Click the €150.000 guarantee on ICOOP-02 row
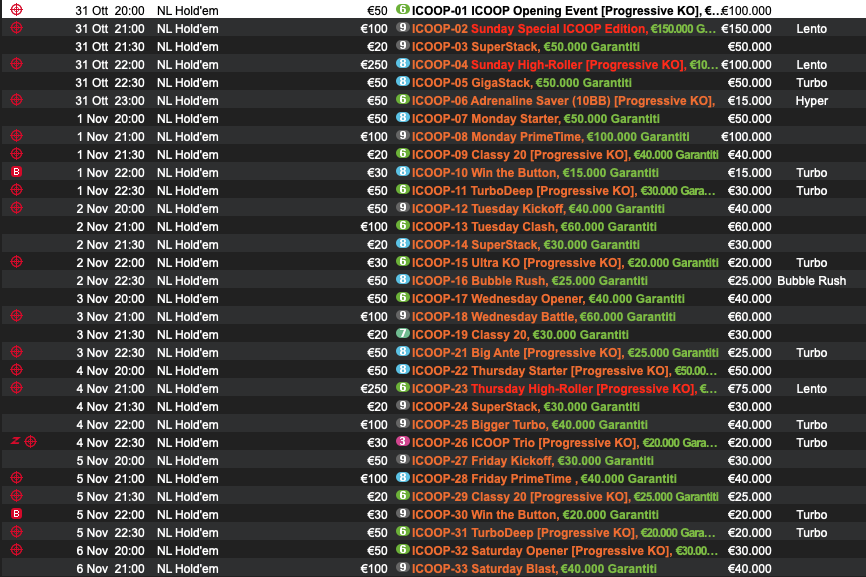866x577 pixels. [746, 29]
